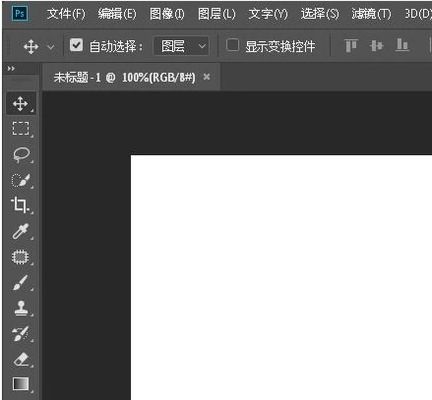This screenshot has width=432, height=400.
Task: Click the Move tool icon in options bar
Action: 31,46
